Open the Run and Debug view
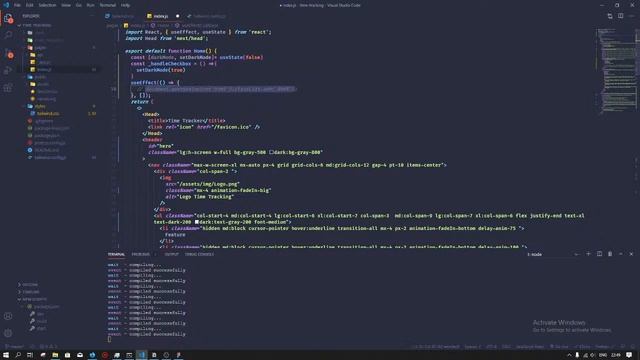The width and height of the screenshot is (640, 360). (8, 70)
